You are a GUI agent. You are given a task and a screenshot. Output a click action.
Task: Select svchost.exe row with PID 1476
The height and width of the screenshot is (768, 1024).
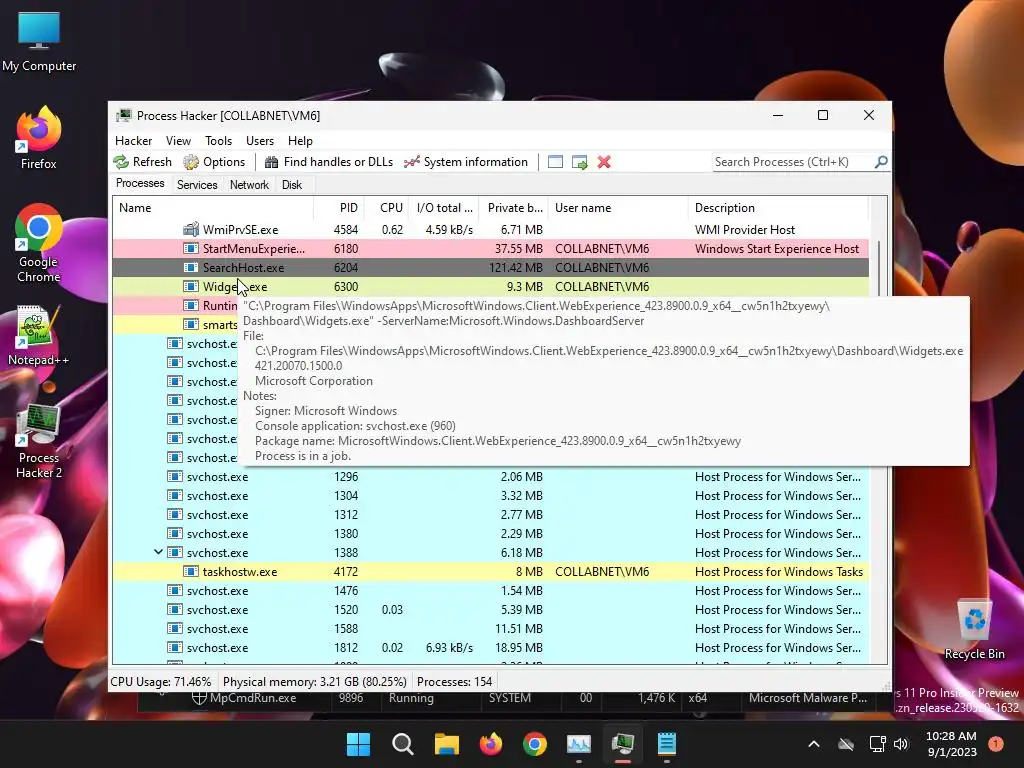(491, 590)
